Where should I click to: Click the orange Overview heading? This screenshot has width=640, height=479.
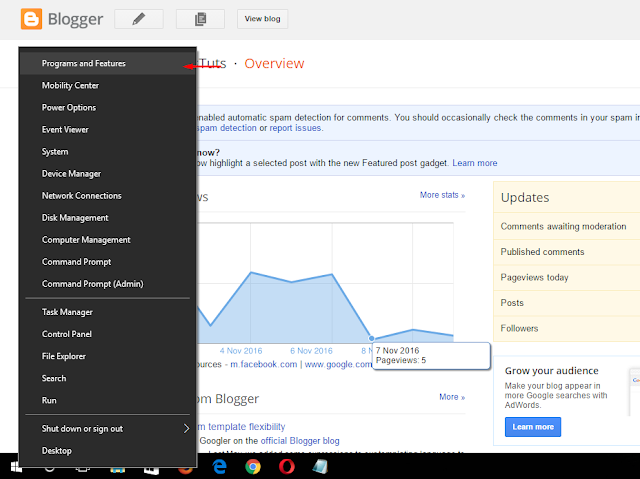[274, 64]
